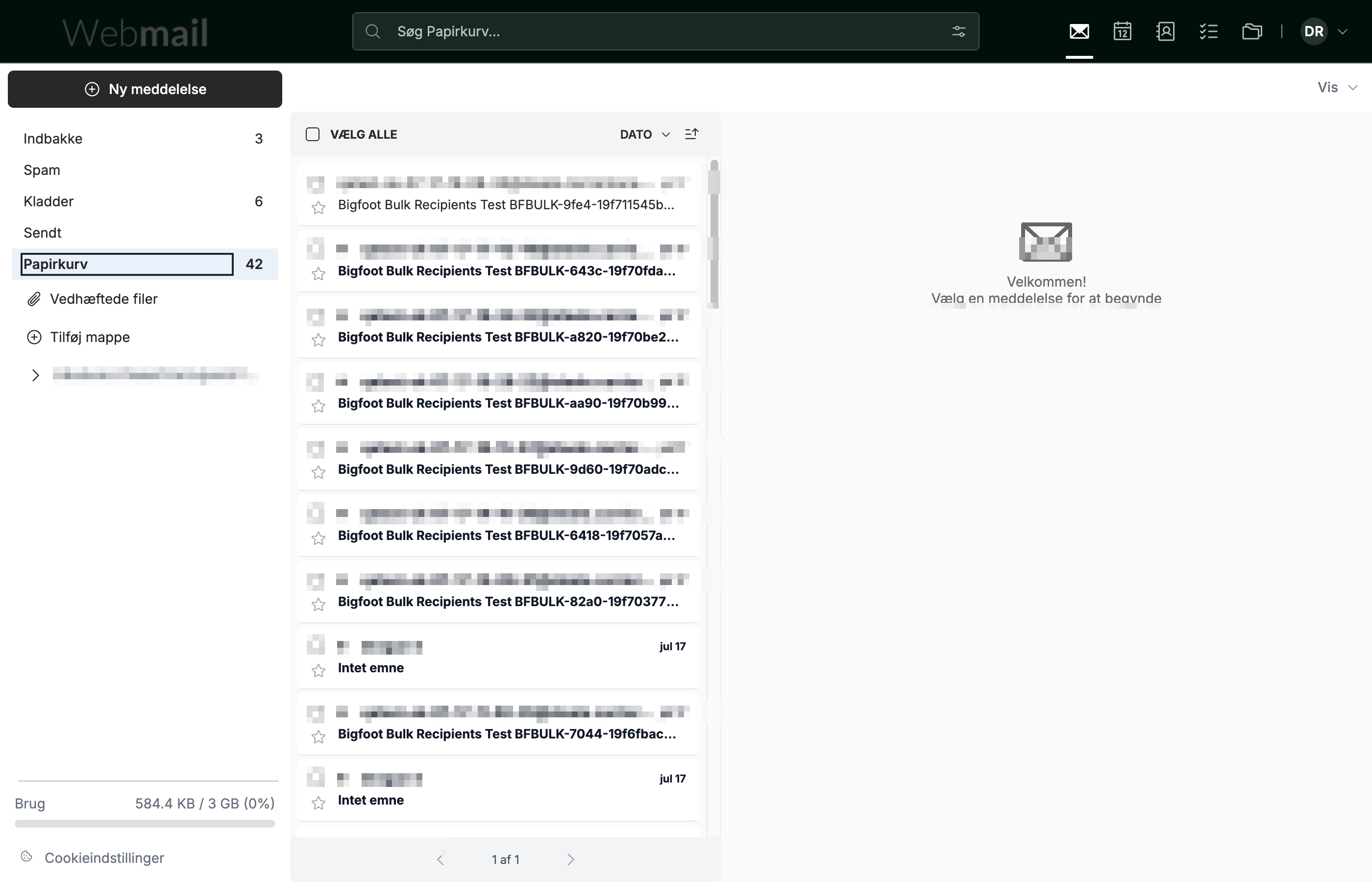This screenshot has height=882, width=1372.
Task: Click Tilføj mappe to add a folder
Action: (90, 337)
